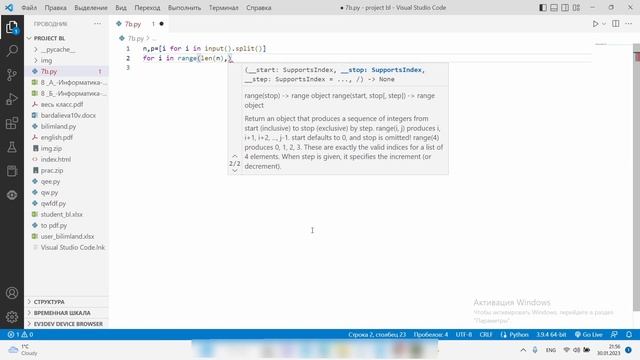Open the Manage gear settings
The image size is (640, 360).
click(x=12, y=316)
